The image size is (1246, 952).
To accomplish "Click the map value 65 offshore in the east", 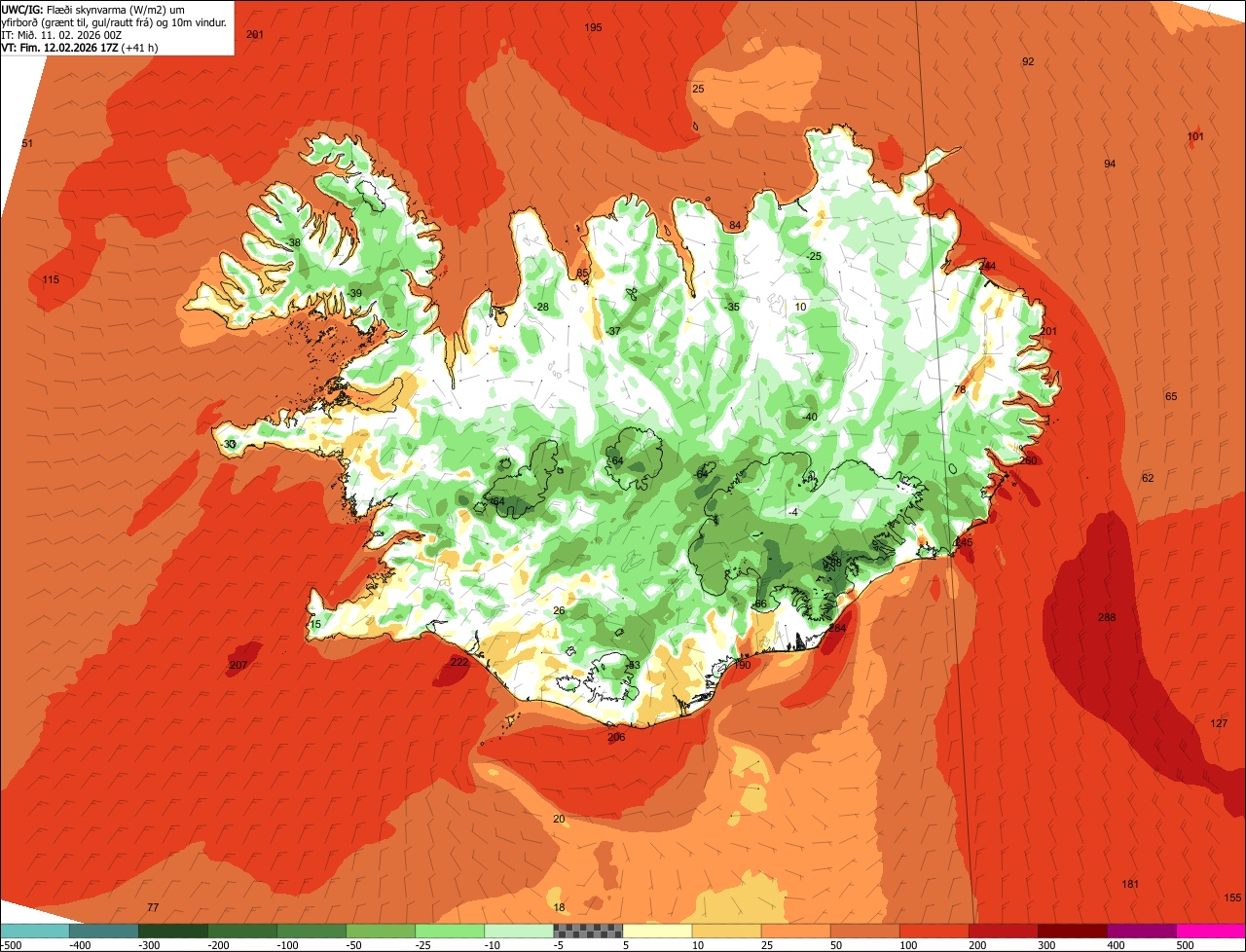I will tap(1171, 396).
